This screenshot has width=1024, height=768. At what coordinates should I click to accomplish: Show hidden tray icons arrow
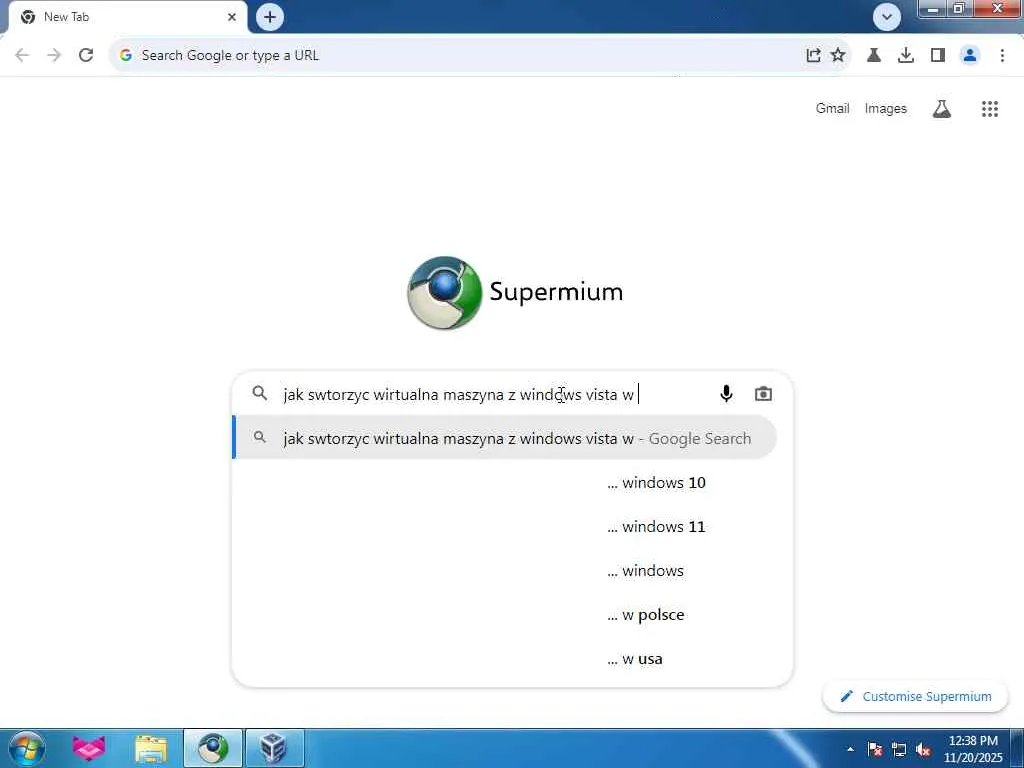(850, 749)
